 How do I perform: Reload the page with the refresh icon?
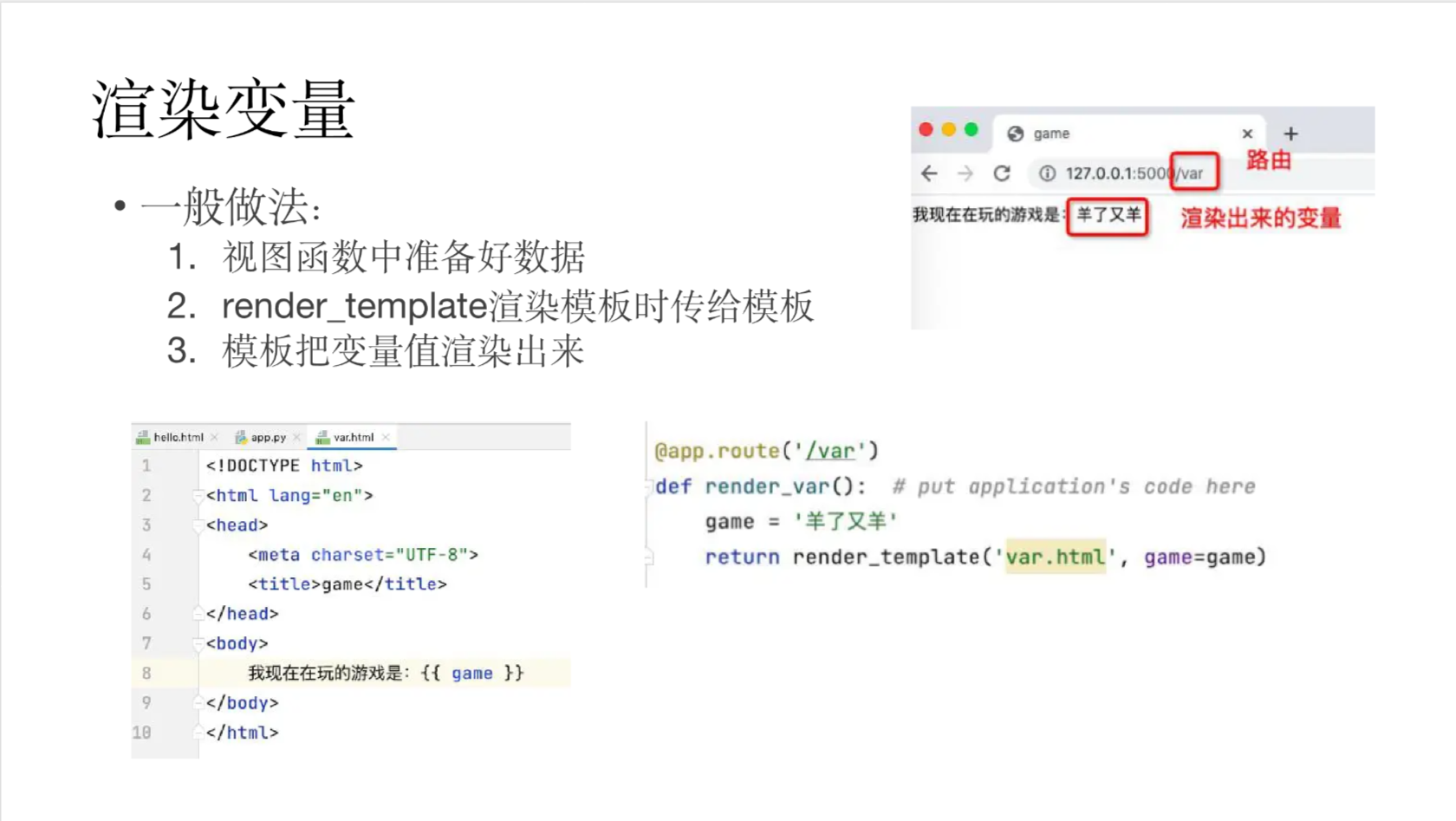tap(1002, 173)
